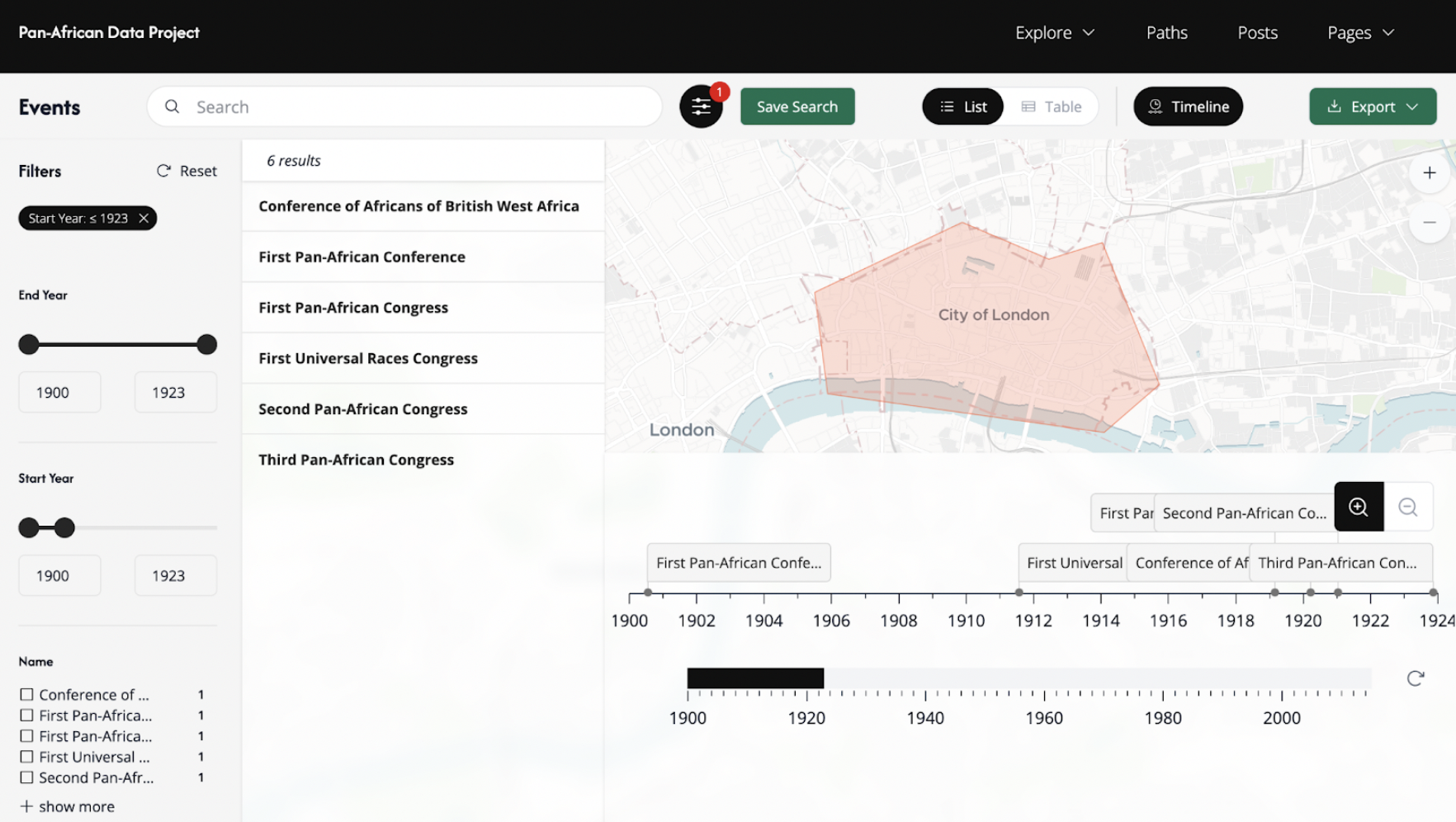Expand the Pages menu

coord(1360,33)
